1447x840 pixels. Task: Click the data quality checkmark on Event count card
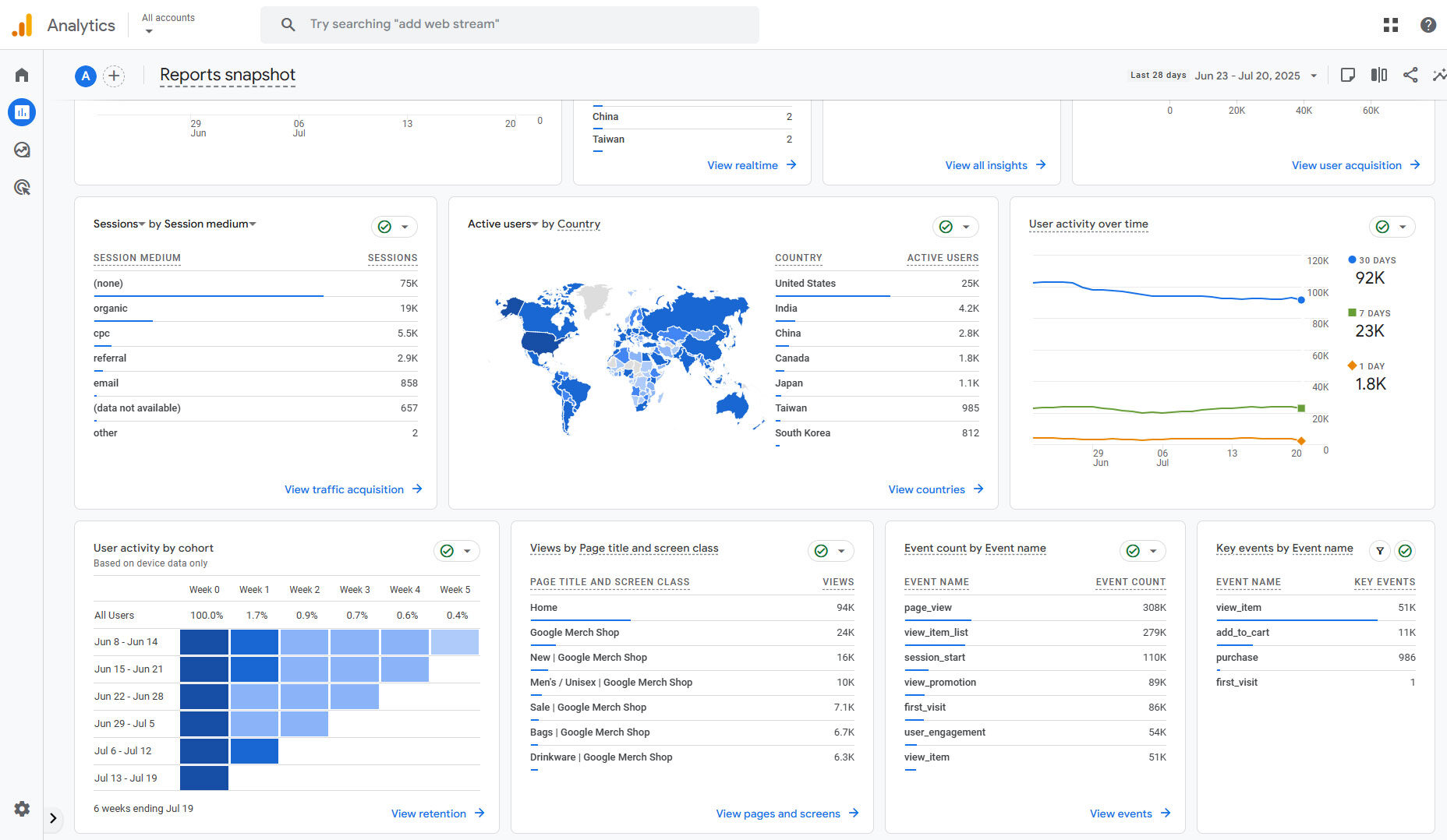pos(1133,551)
